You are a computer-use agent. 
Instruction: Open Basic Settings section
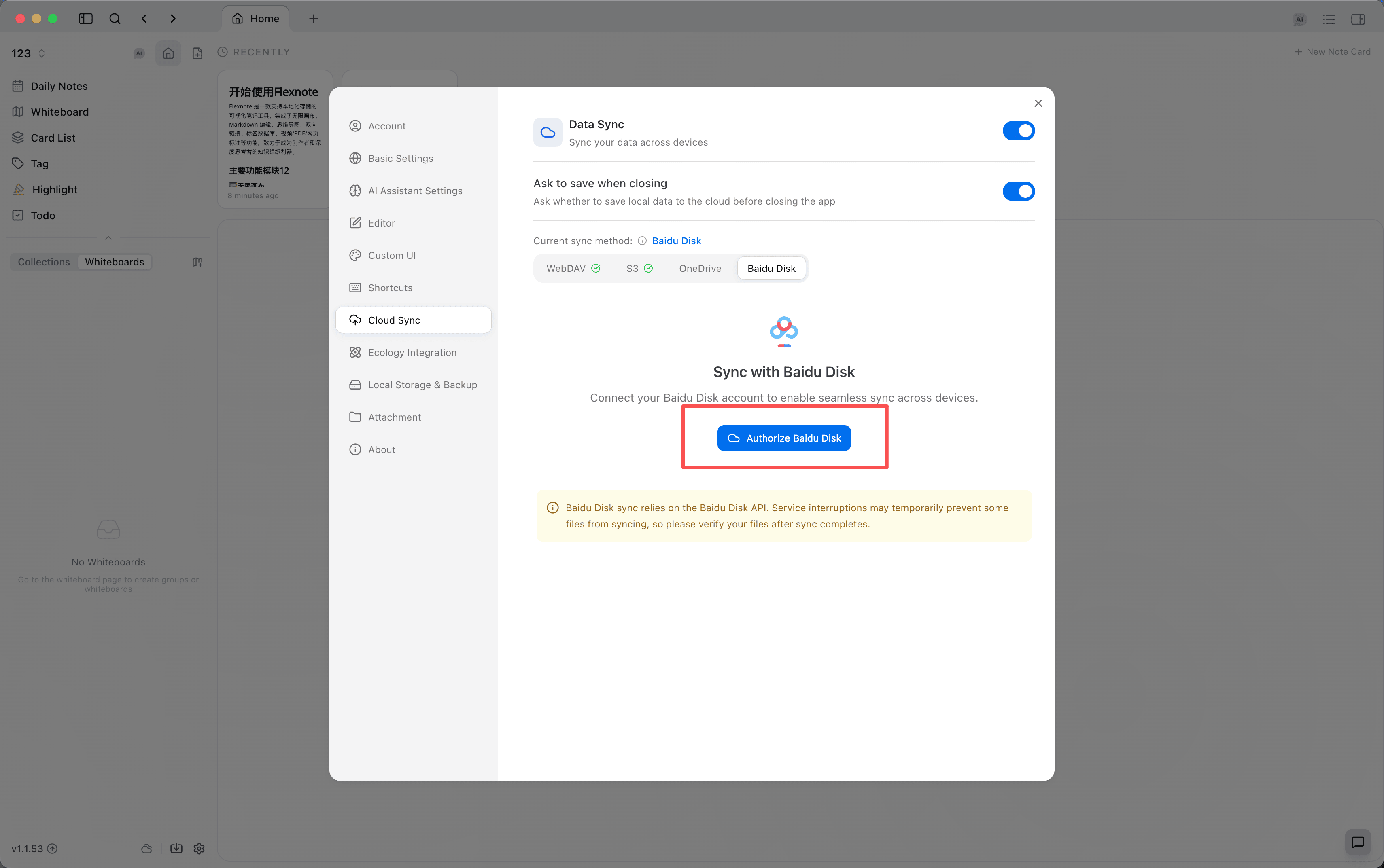tap(414, 159)
